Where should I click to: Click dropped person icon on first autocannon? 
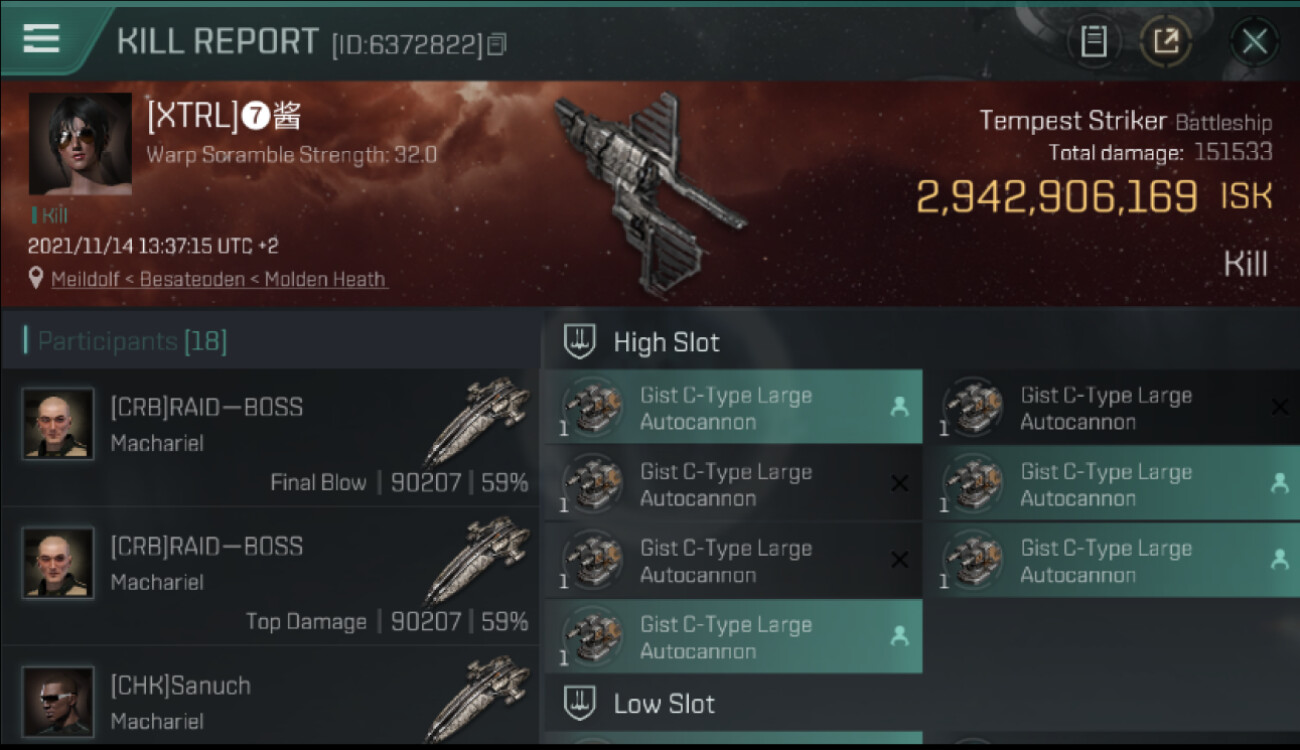898,406
